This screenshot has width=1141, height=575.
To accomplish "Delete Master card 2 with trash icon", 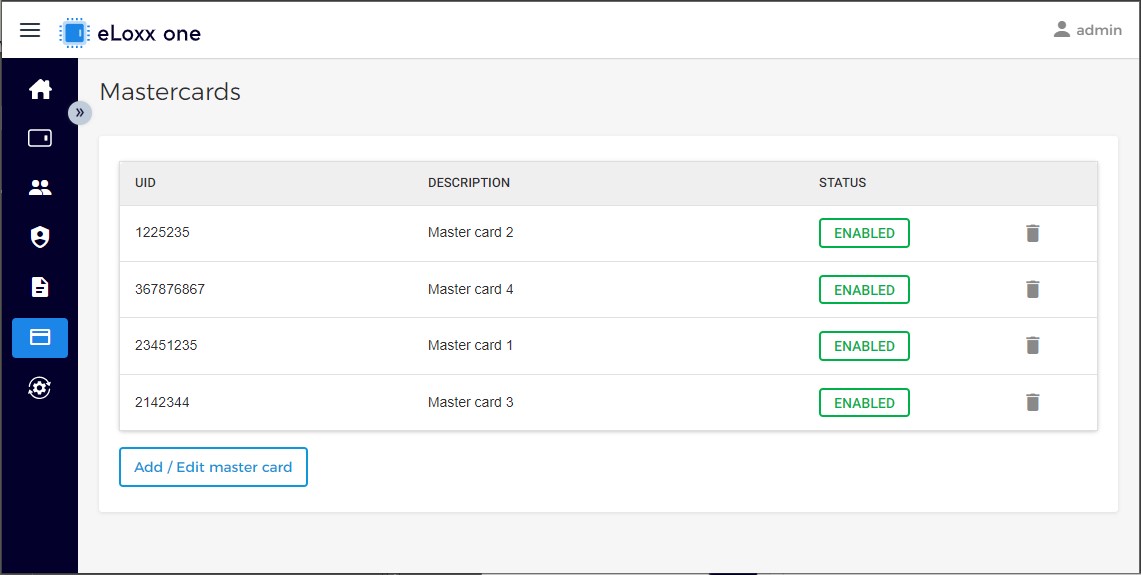I will coord(1032,233).
